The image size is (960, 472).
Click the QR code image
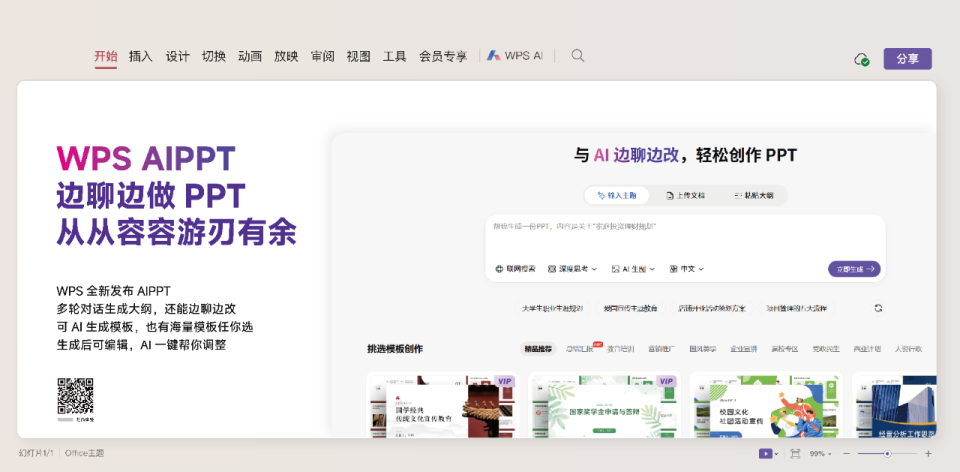point(75,396)
